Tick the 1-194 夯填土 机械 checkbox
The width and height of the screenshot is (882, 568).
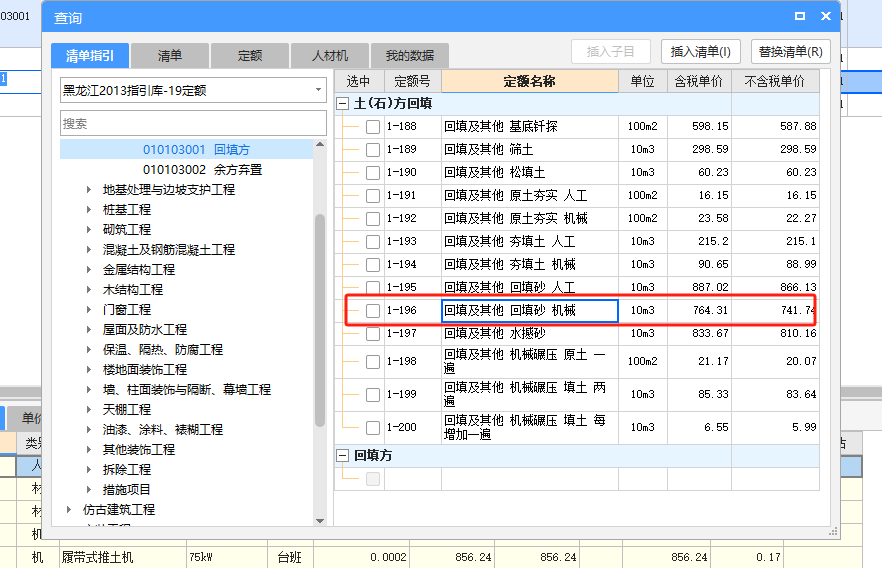point(372,265)
